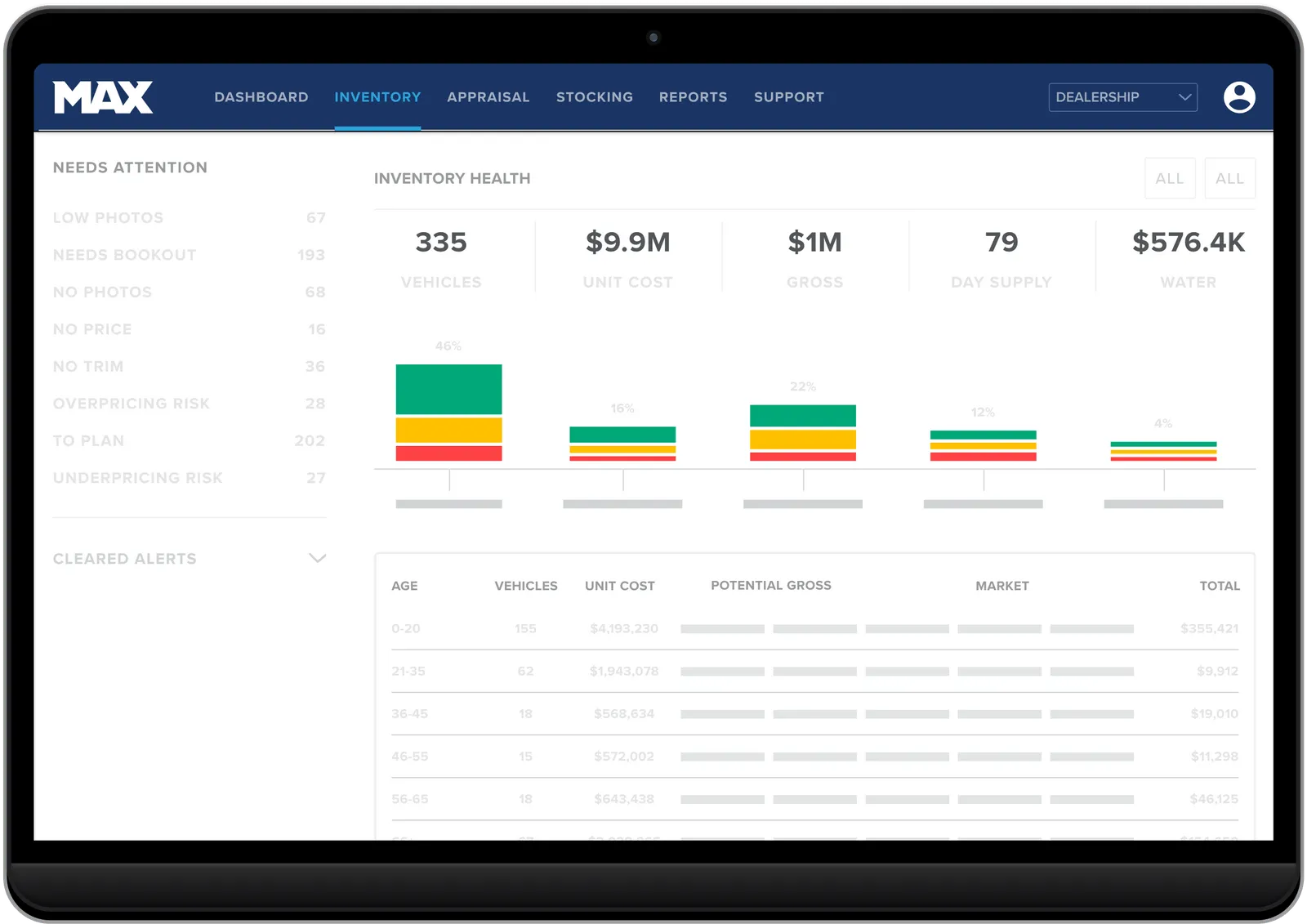Screen dimensions: 1307x924
Task: Open the user profile icon
Action: pos(1240,98)
